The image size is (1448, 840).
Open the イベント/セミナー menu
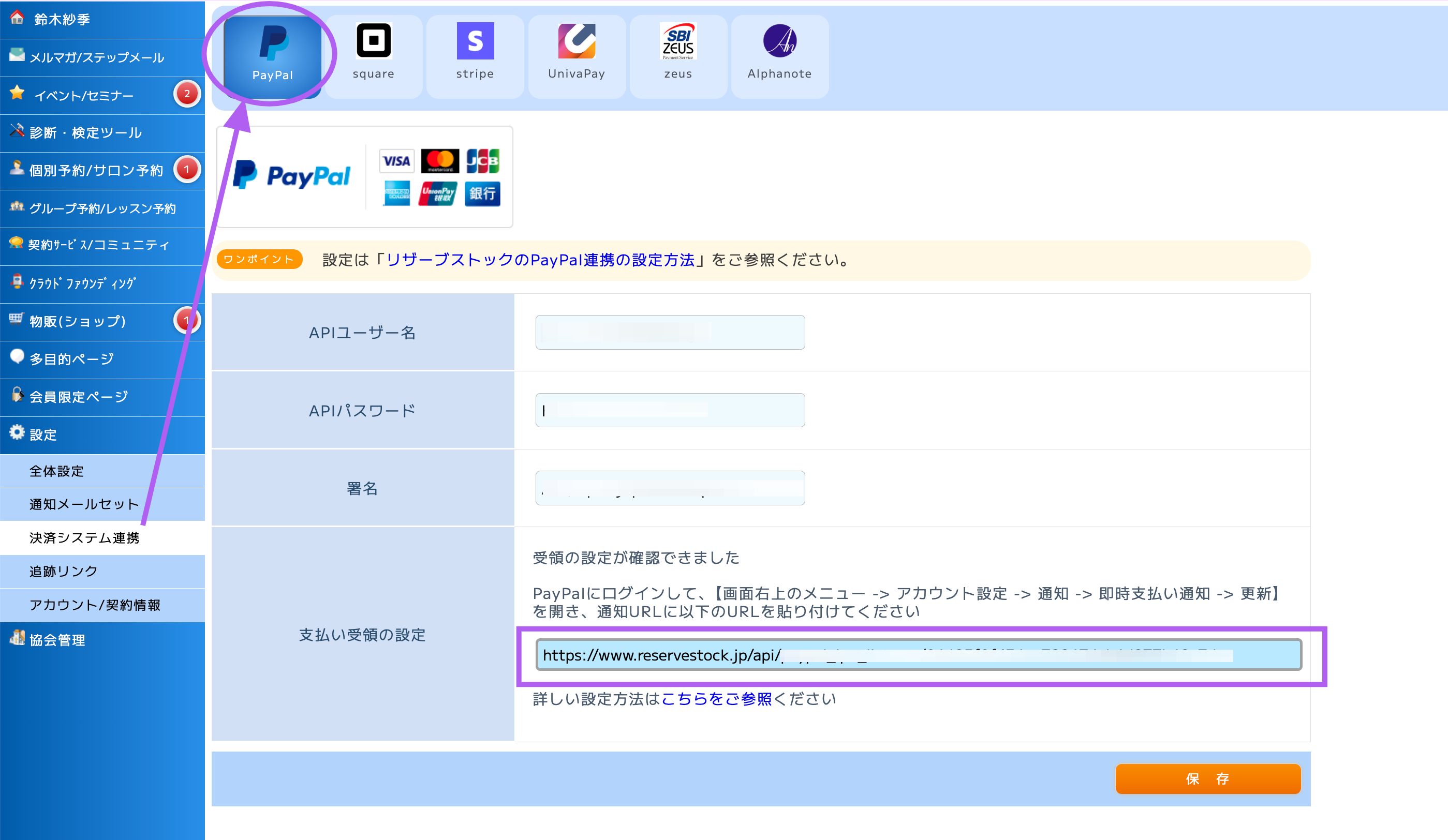point(102,95)
